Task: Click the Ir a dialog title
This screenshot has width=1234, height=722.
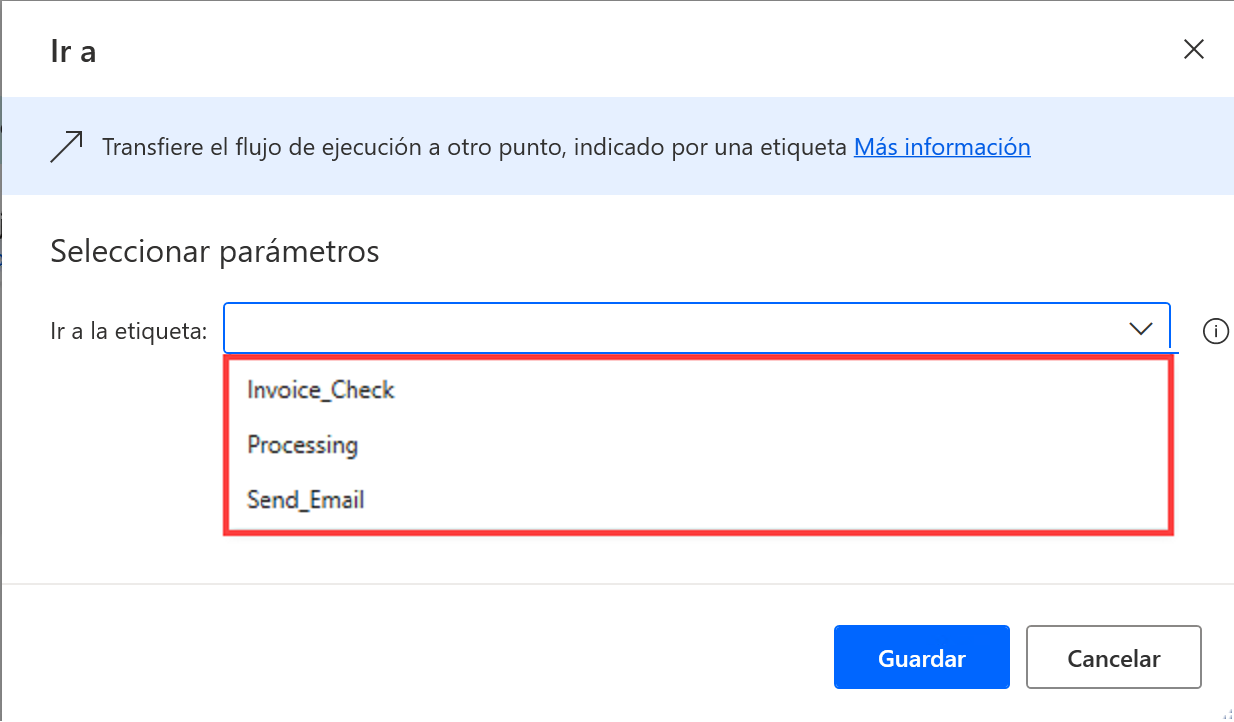Action: tap(72, 50)
